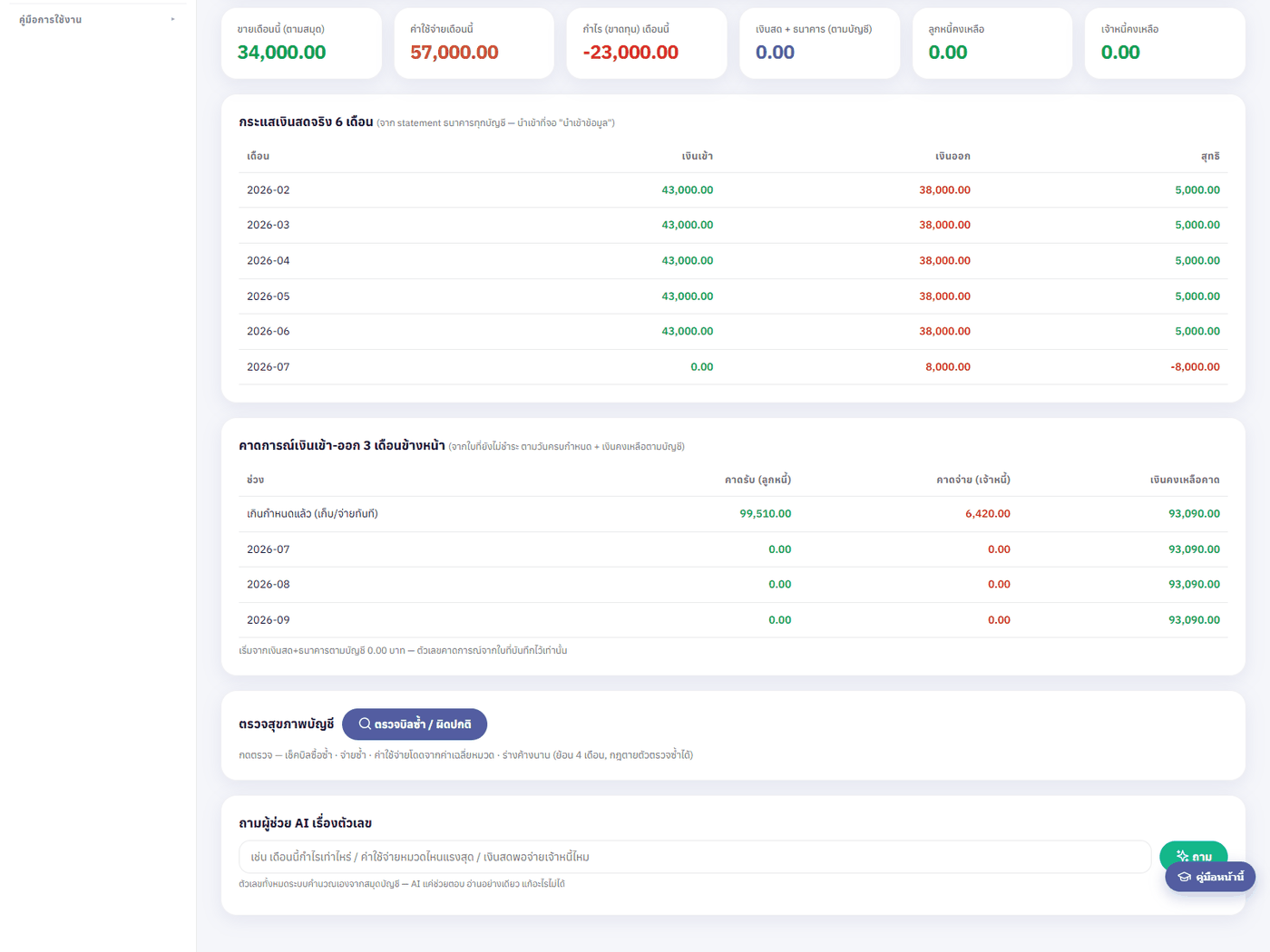1270x952 pixels.
Task: Select the ลูกหนี้คงเหลือ 0.00 value
Action: click(x=948, y=53)
